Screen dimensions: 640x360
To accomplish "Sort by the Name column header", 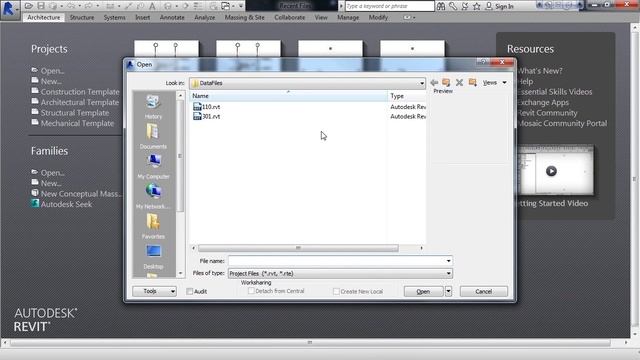I will pyautogui.click(x=289, y=96).
